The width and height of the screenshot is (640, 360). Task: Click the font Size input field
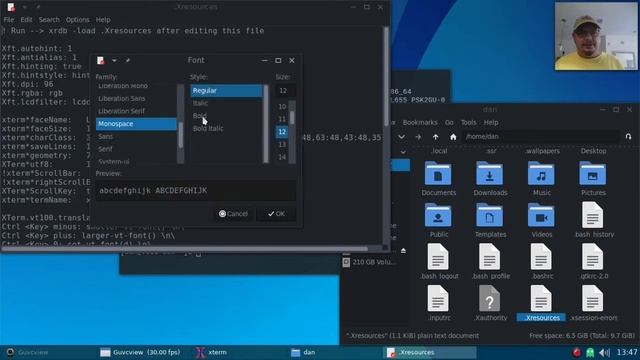click(285, 91)
